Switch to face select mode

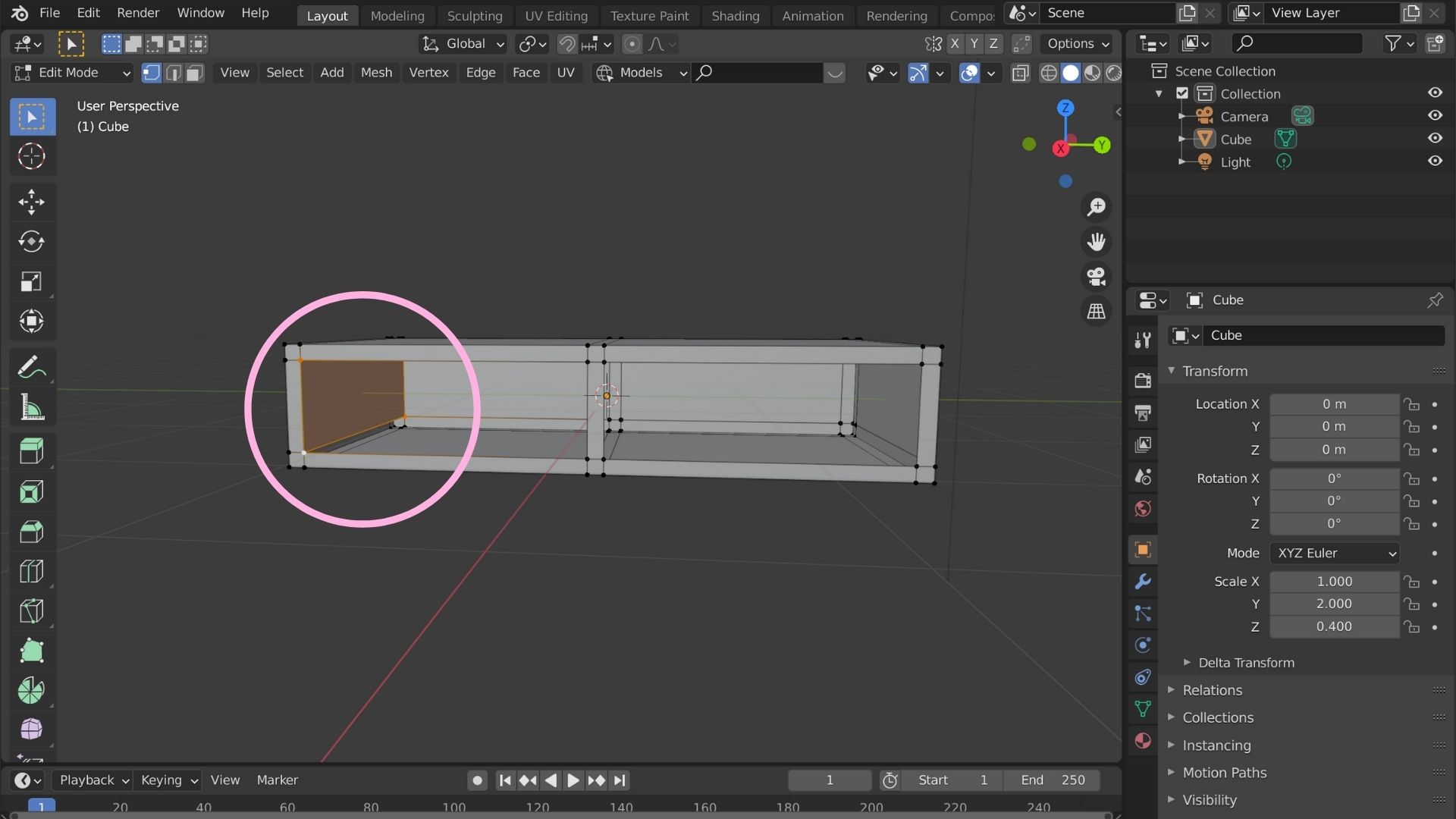(193, 73)
